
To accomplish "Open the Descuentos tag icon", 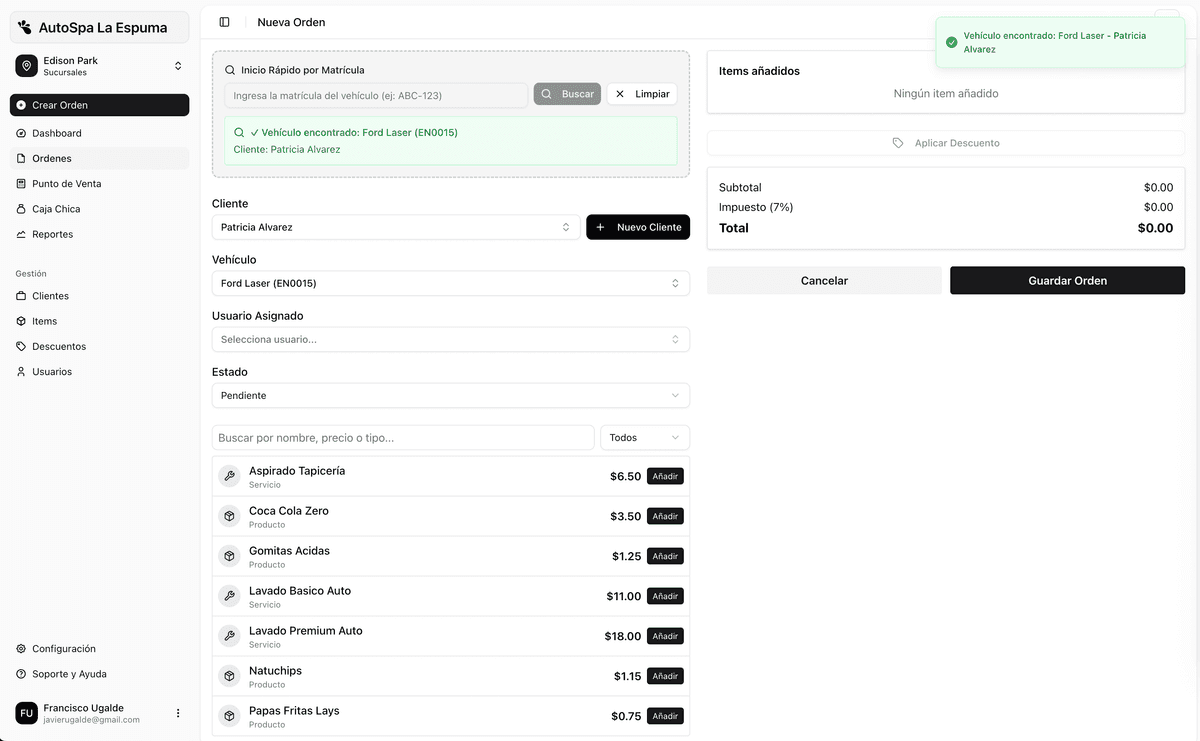I will [21, 346].
